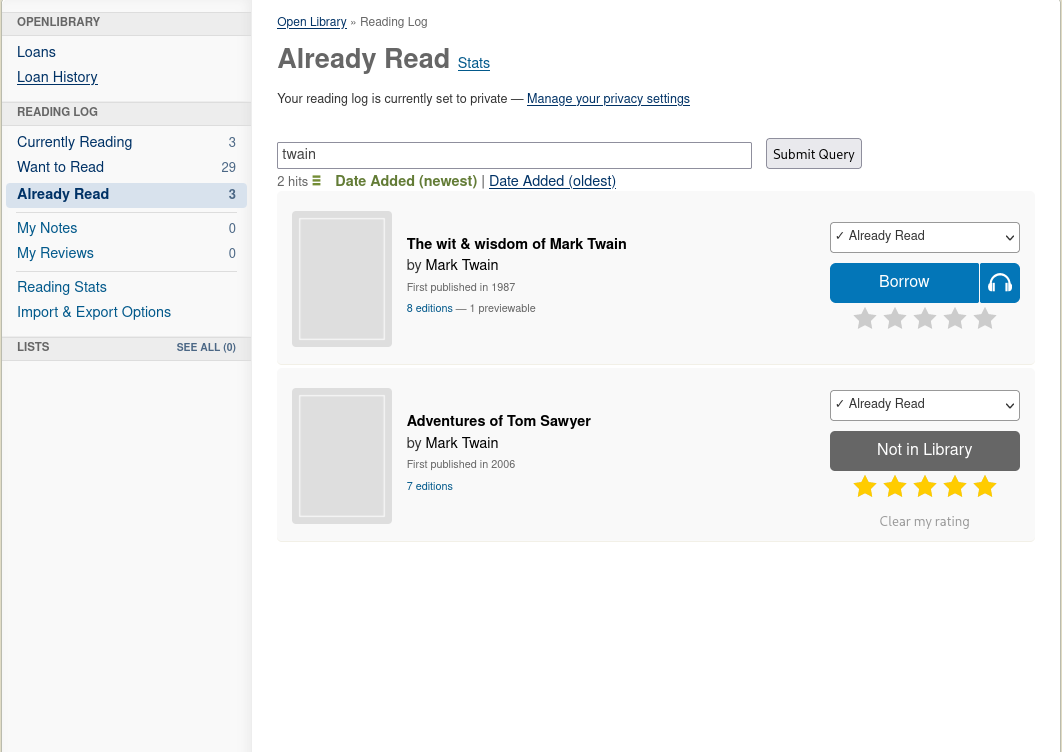Open reading status dropdown for The wit & wisdom
This screenshot has height=752, width=1062.
925,237
